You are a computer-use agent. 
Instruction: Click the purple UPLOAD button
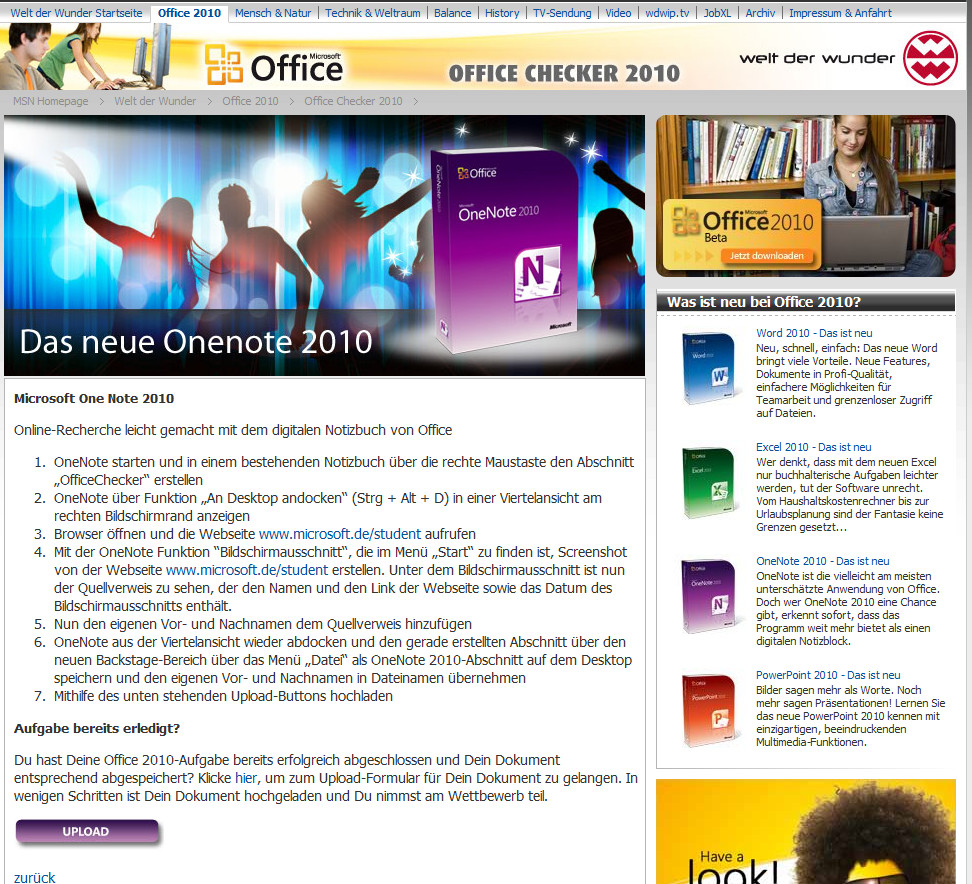(87, 832)
